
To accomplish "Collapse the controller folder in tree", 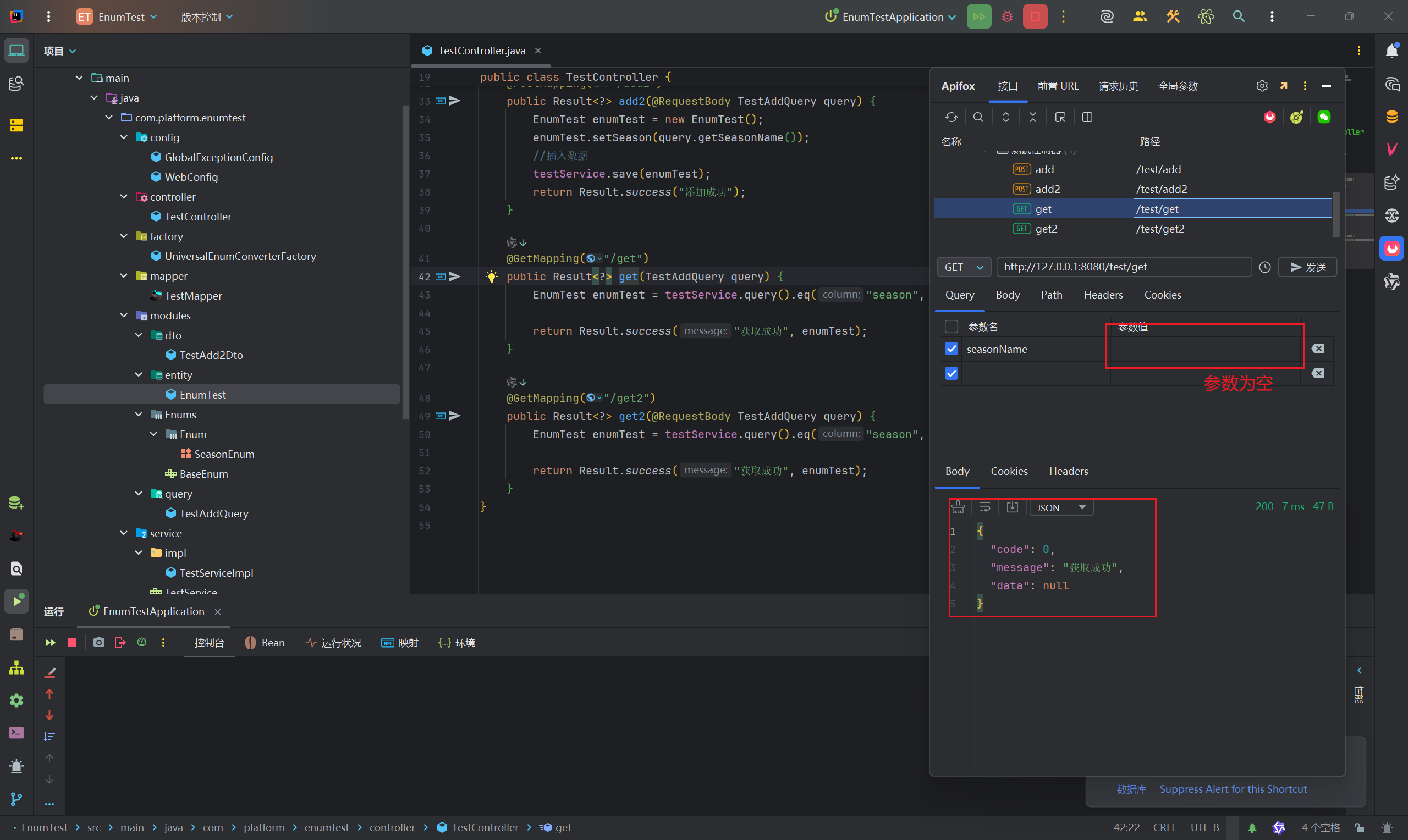I will [x=124, y=196].
